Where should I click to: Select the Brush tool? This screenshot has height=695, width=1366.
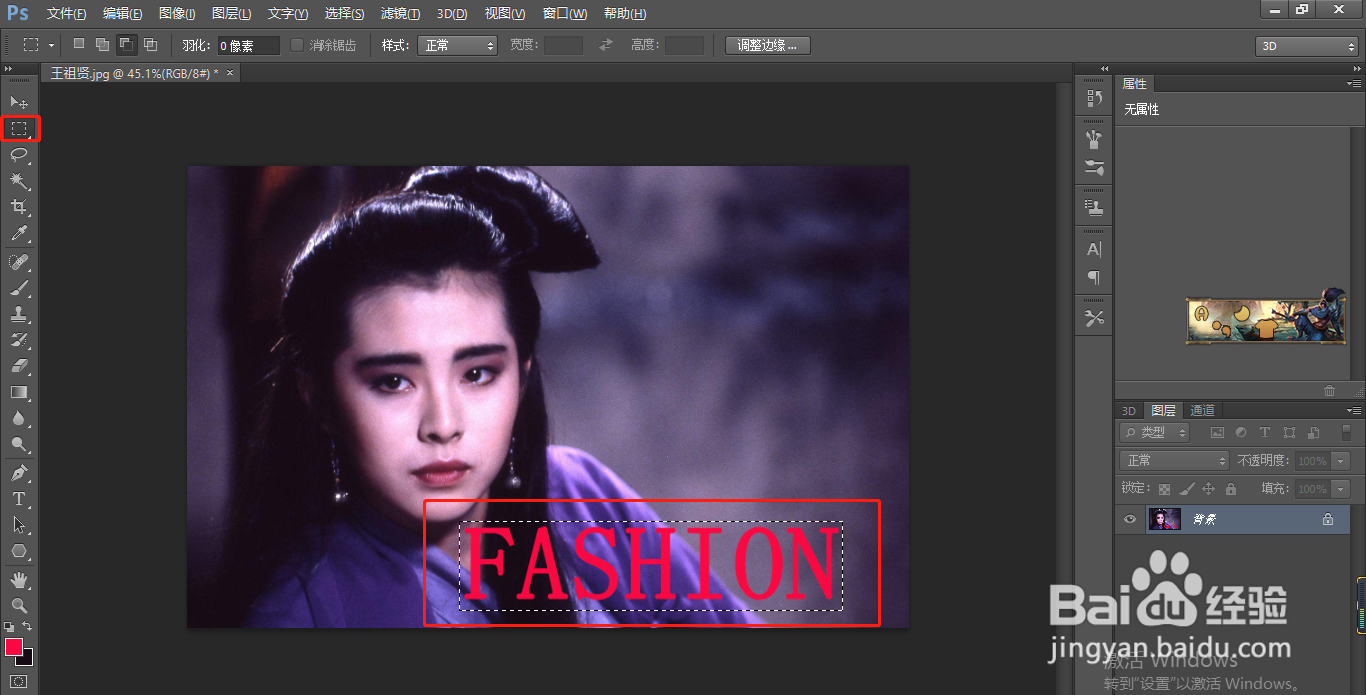[x=19, y=288]
